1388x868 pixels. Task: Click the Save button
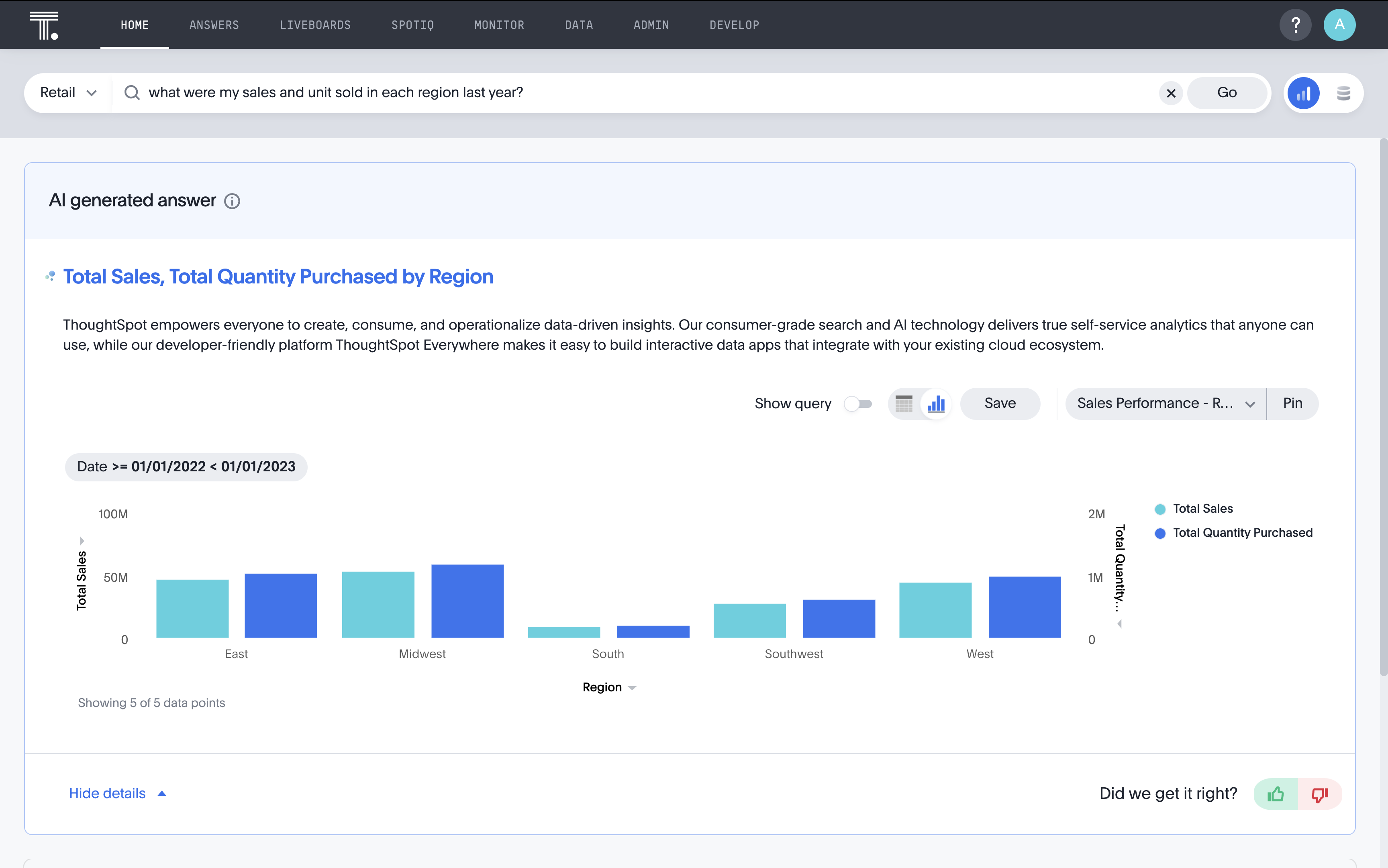[x=1000, y=403]
